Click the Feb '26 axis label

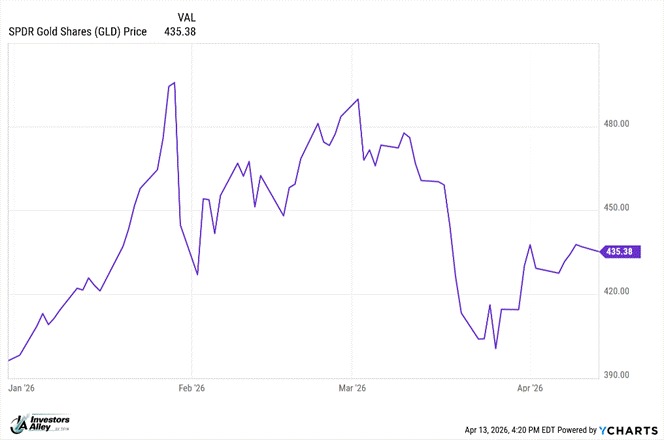click(x=191, y=387)
